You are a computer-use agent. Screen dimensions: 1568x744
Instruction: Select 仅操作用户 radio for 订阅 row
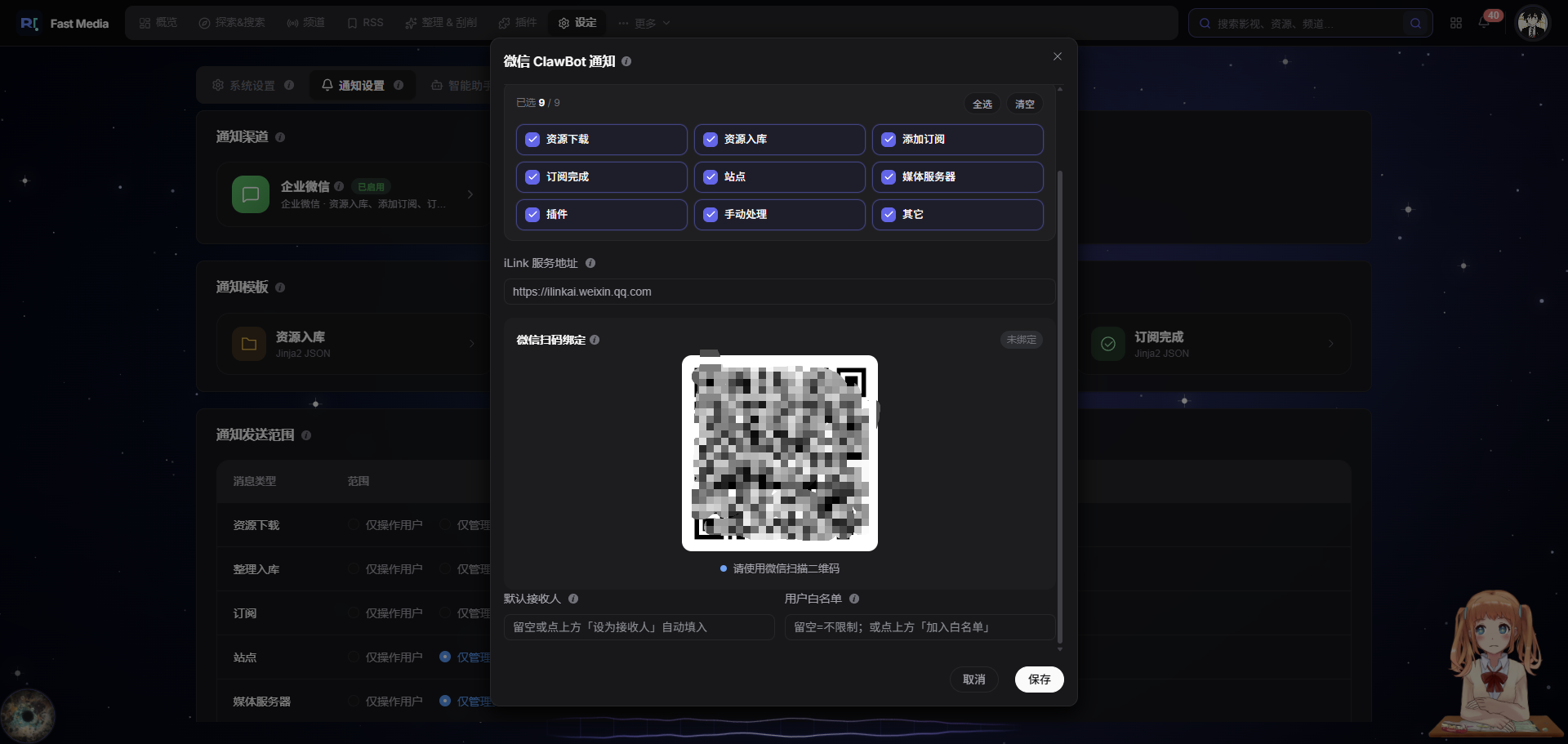354,613
